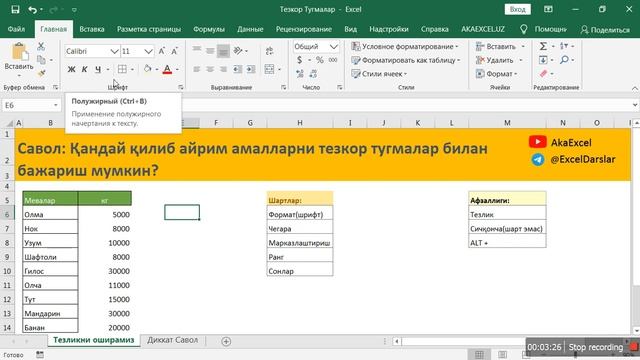This screenshot has width=640, height=360.
Task: Click the Помощник lightbulb search
Action: click(543, 29)
